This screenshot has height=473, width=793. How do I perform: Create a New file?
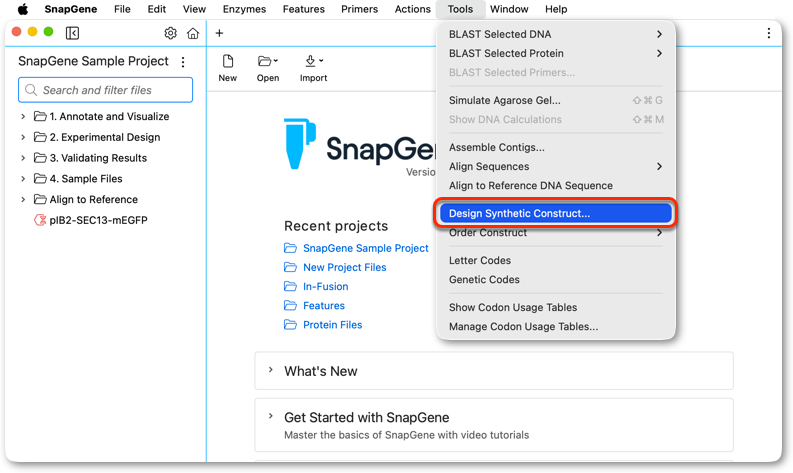tap(228, 68)
